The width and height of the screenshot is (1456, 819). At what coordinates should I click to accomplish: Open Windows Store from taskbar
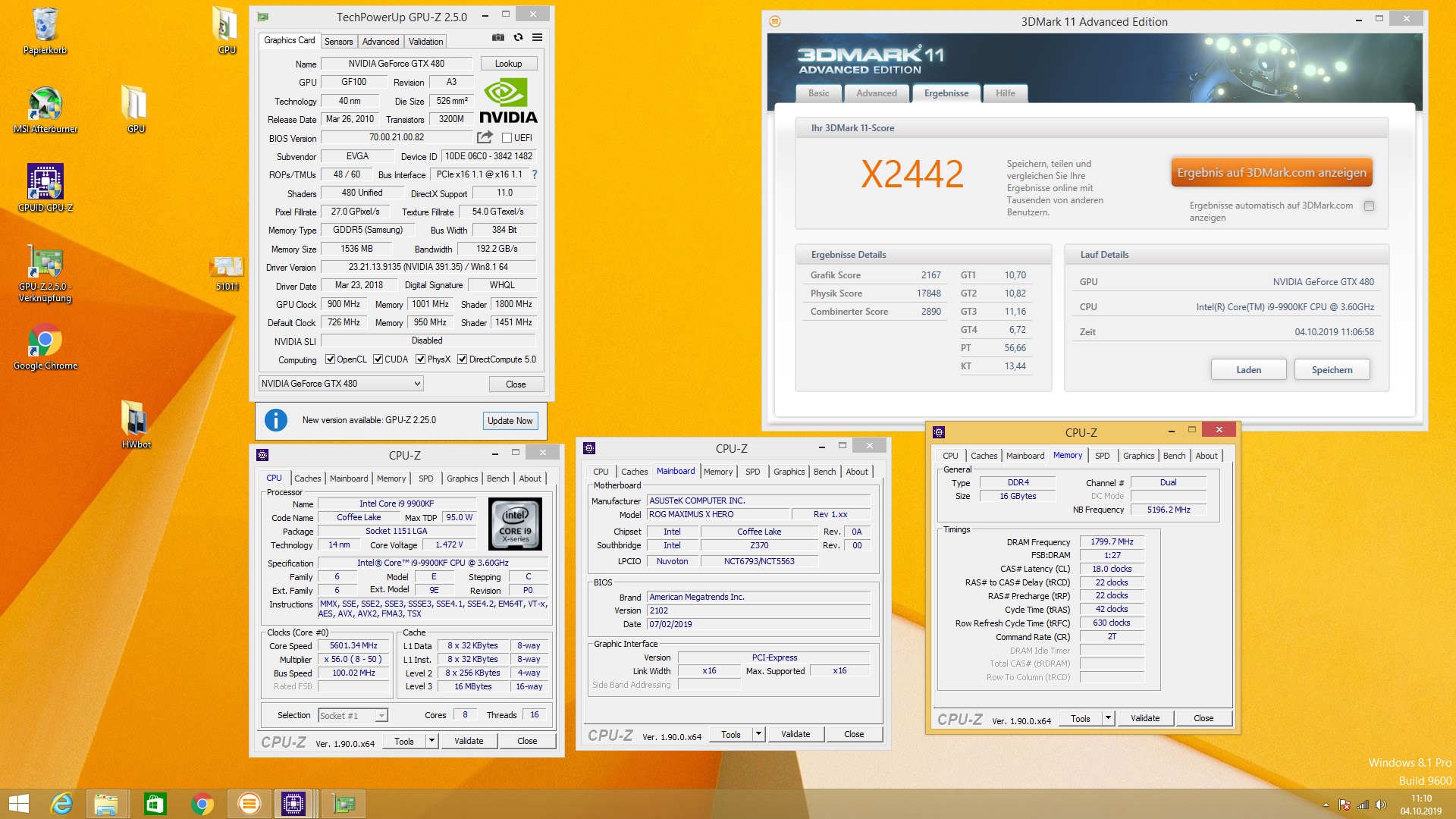coord(155,804)
